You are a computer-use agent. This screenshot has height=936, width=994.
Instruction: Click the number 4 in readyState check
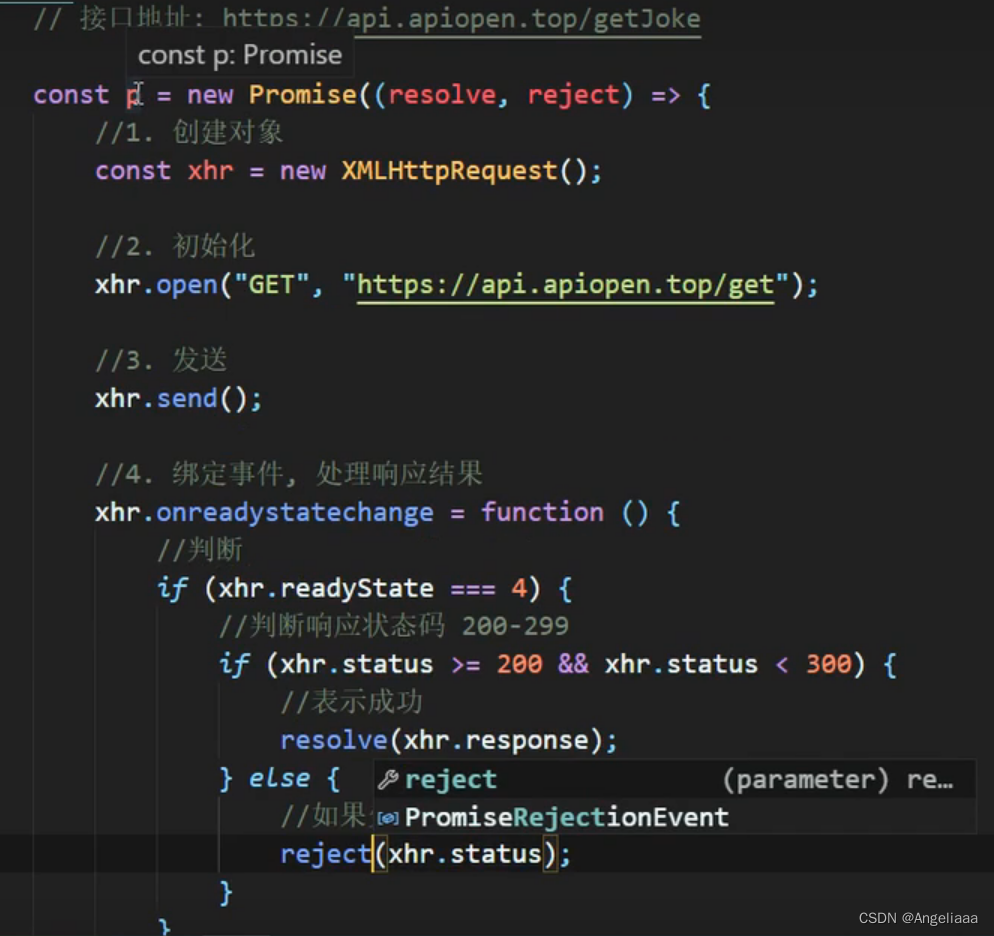pos(519,589)
